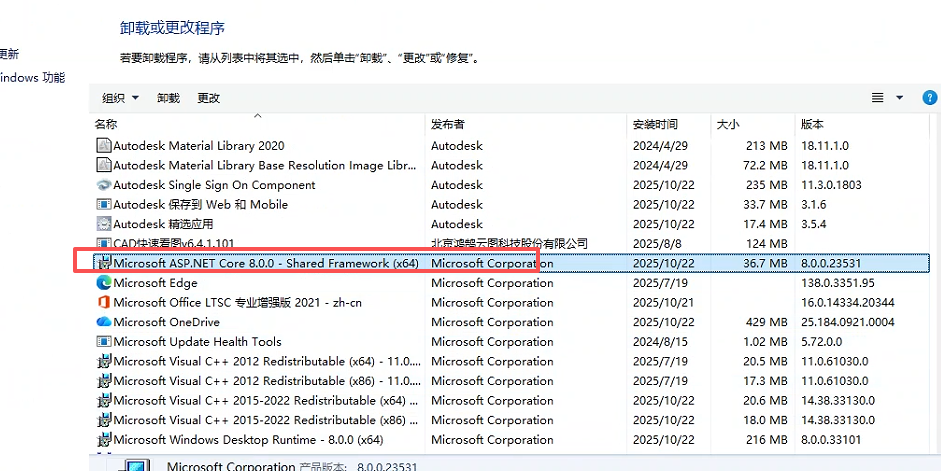This screenshot has width=941, height=471.
Task: Open the 组织 dropdown menu
Action: coord(119,98)
